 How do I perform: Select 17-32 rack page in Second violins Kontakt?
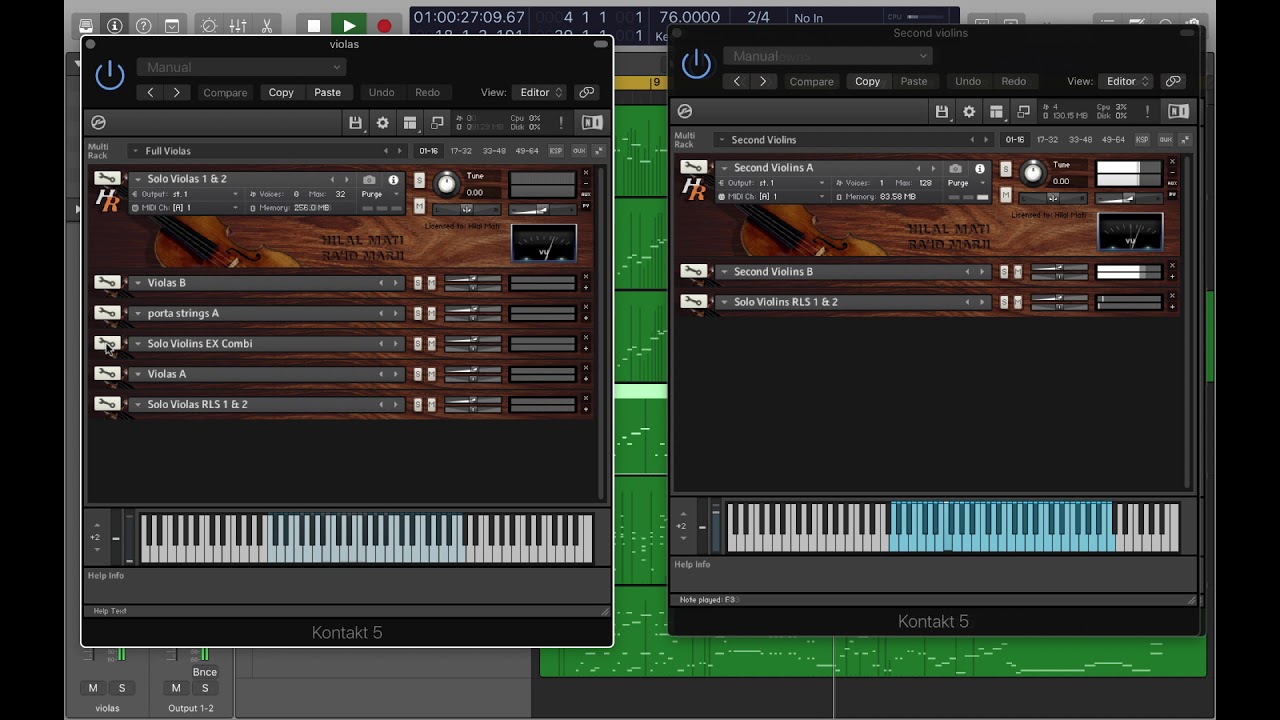click(1047, 140)
